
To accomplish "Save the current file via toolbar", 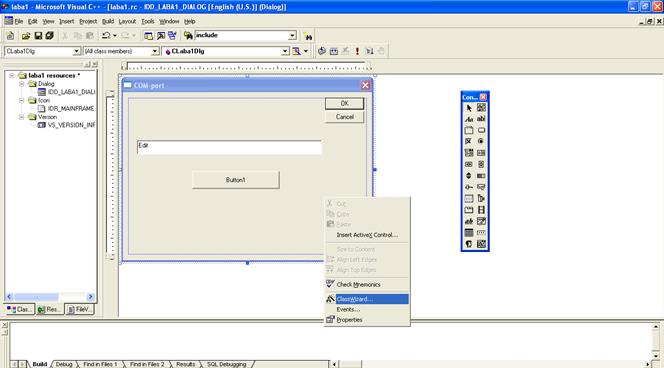I will pyautogui.click(x=38, y=36).
